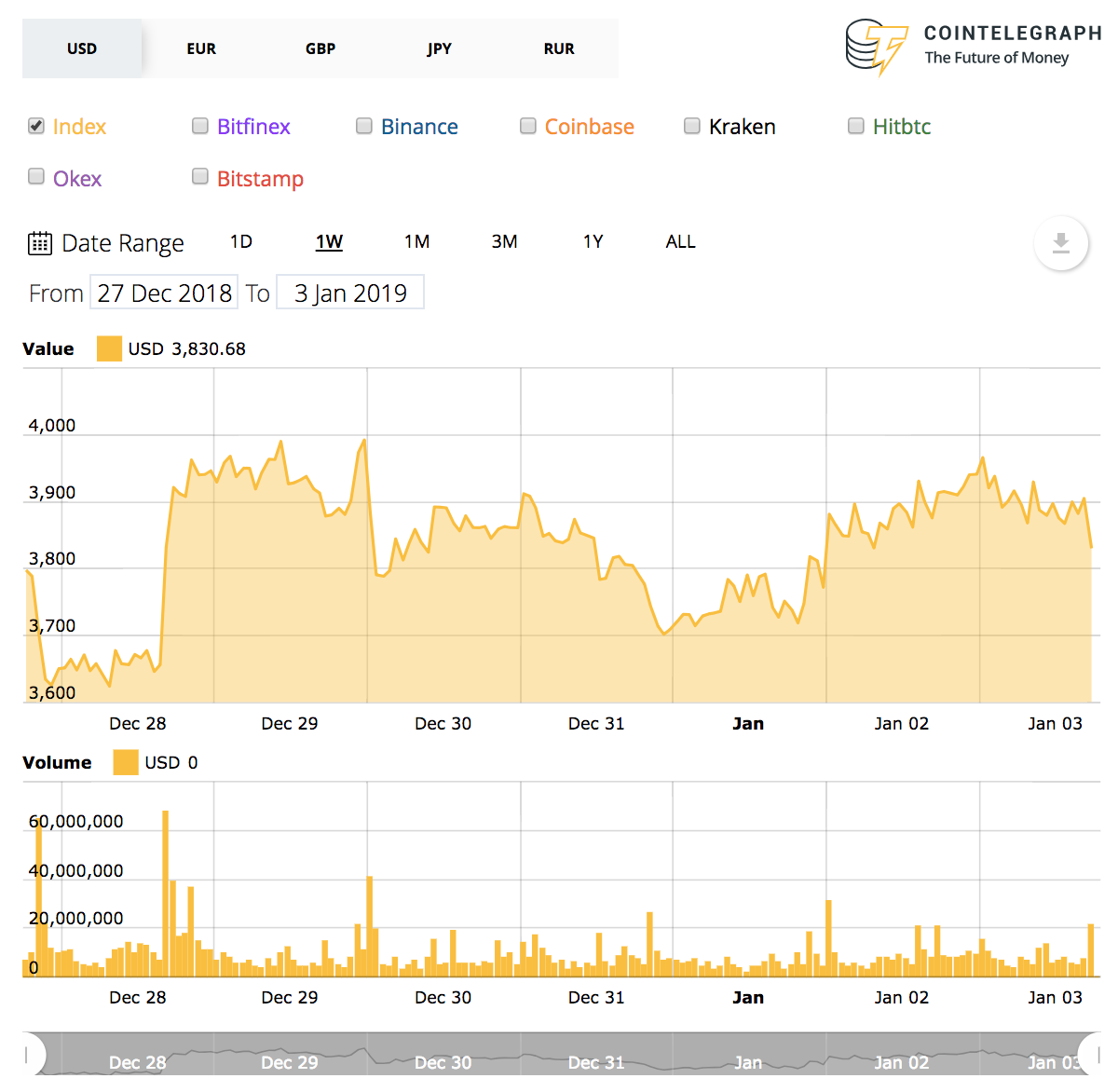This screenshot has height=1092, width=1118.
Task: Click the 60,000,000 volume axis label
Action: pos(75,821)
